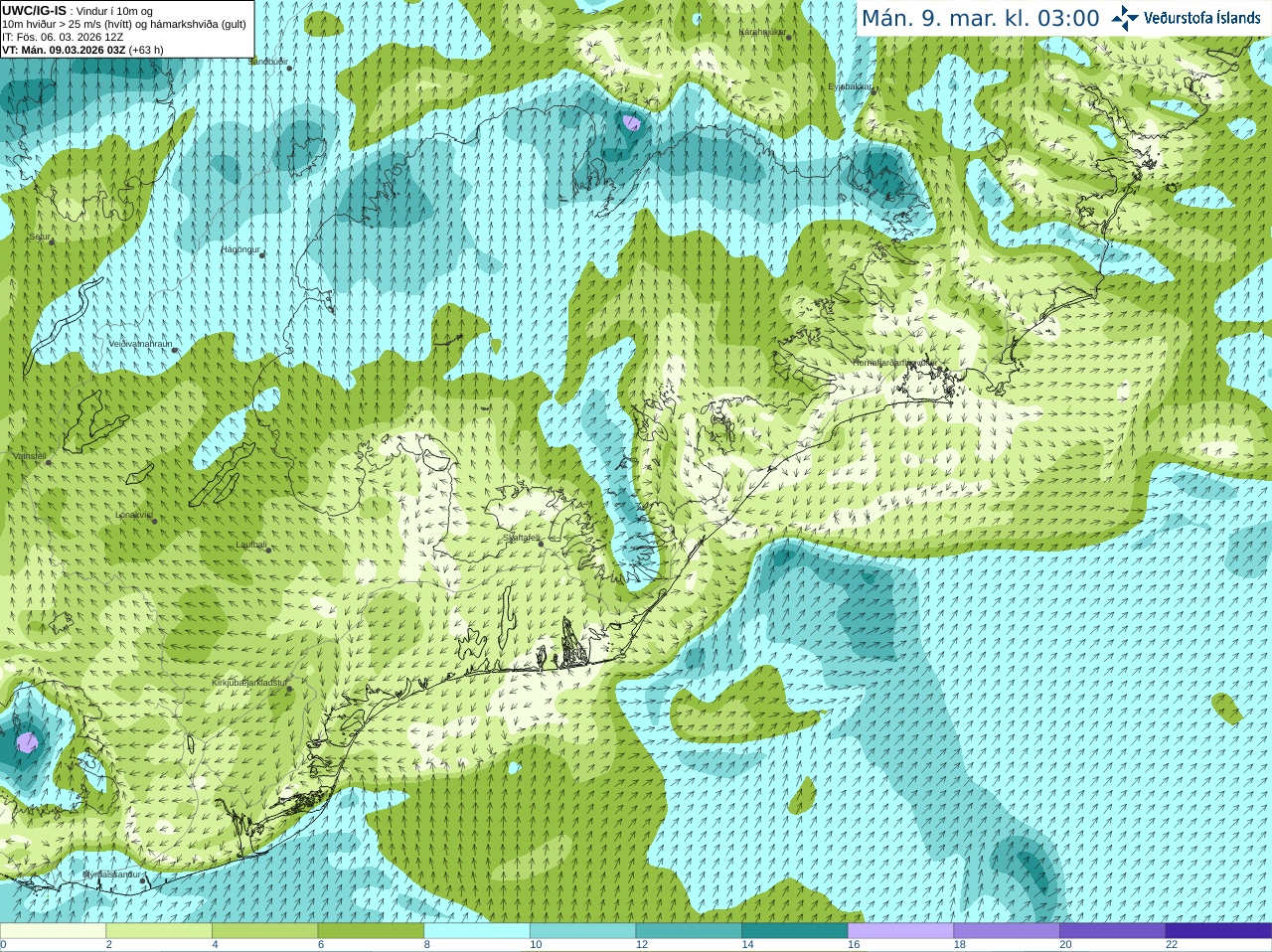Click the 6–8 m/s dark green legend swatch
Image resolution: width=1272 pixels, height=952 pixels.
371,931
